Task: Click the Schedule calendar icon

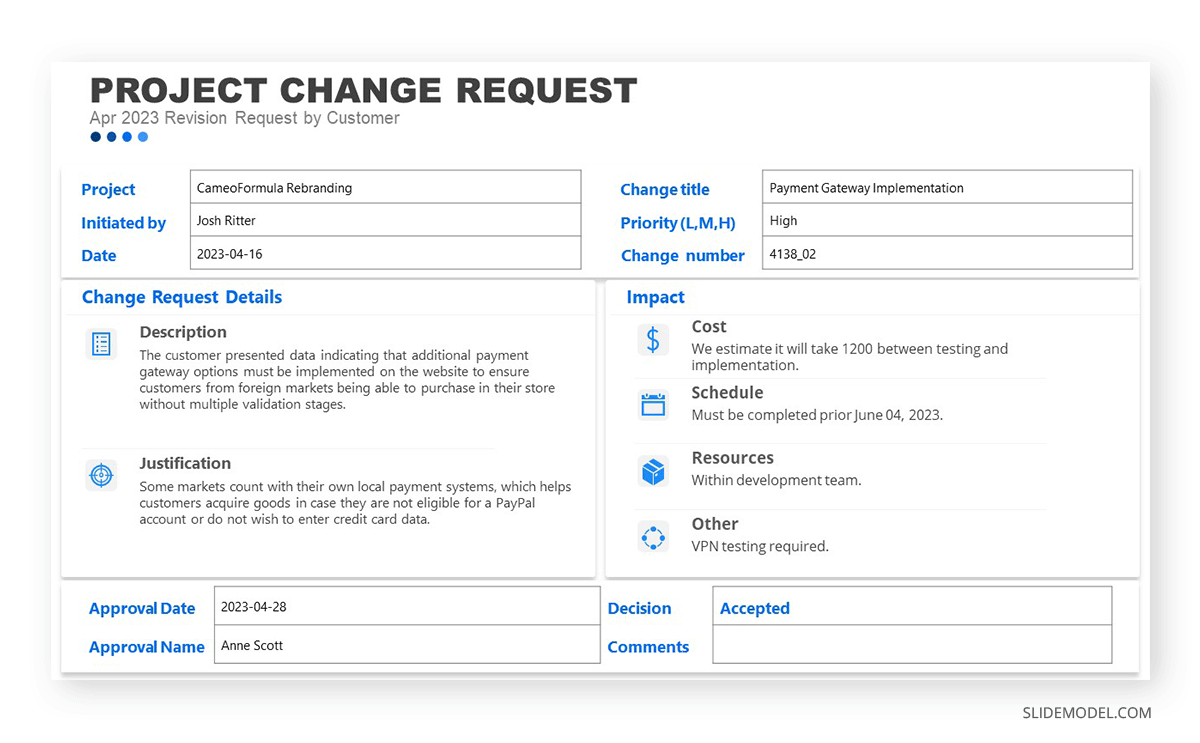Action: click(653, 404)
